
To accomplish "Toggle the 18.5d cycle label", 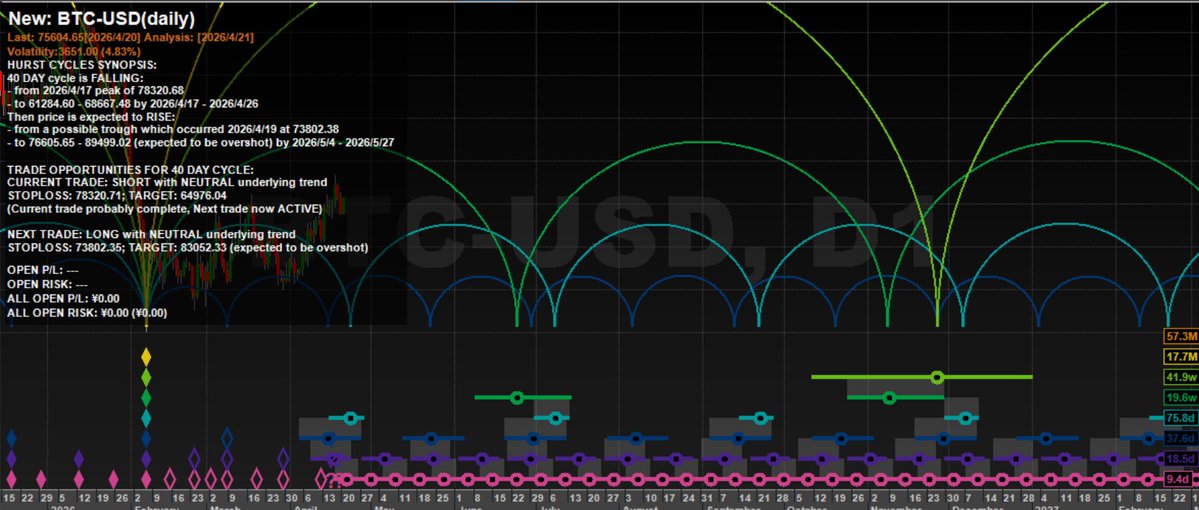I will pyautogui.click(x=1181, y=459).
